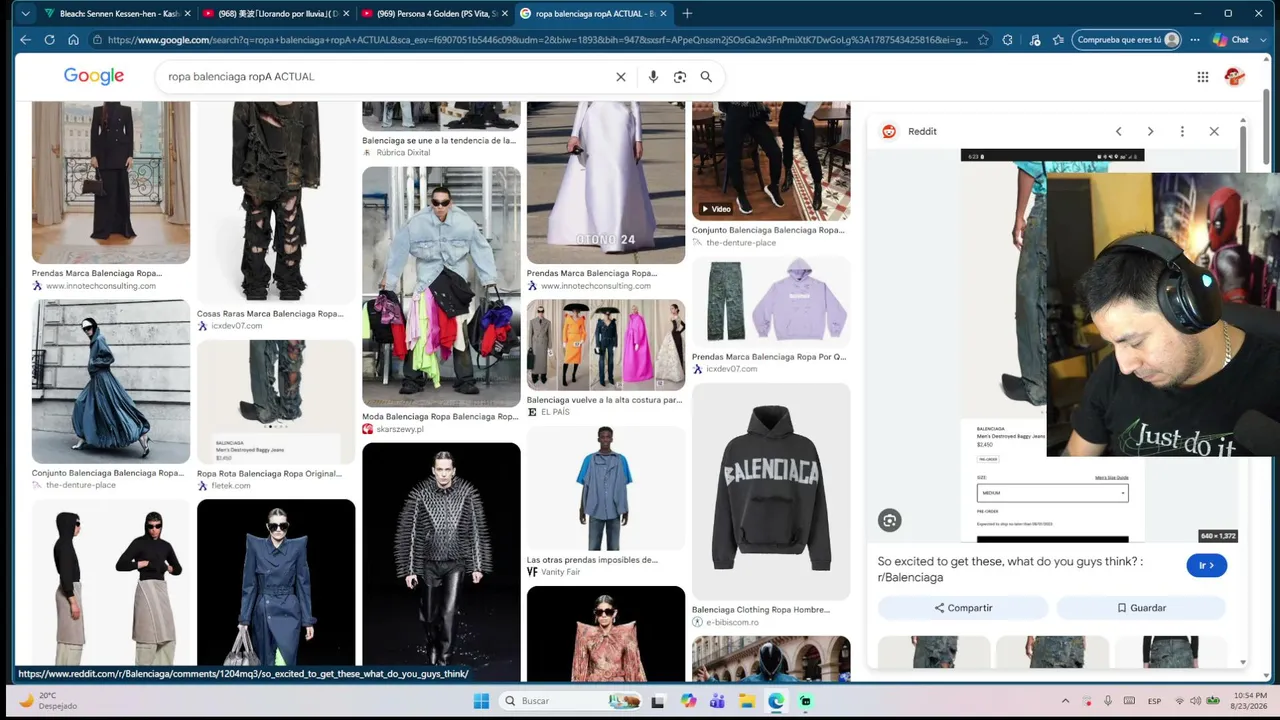Show the previous image in the preview panel
Image resolution: width=1280 pixels, height=720 pixels.
pyautogui.click(x=1119, y=131)
